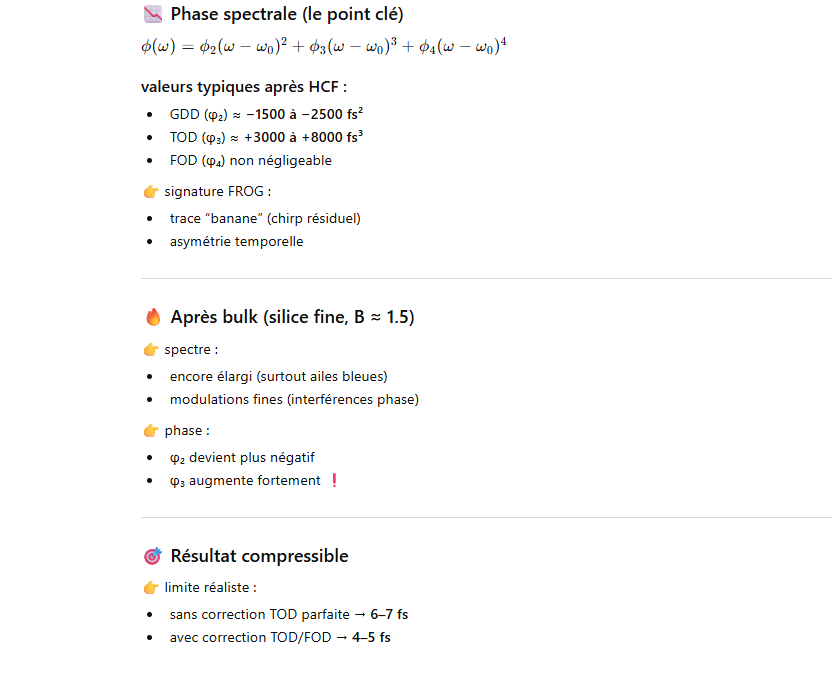
Task: Click the modulations fines bullet text
Action: (294, 399)
